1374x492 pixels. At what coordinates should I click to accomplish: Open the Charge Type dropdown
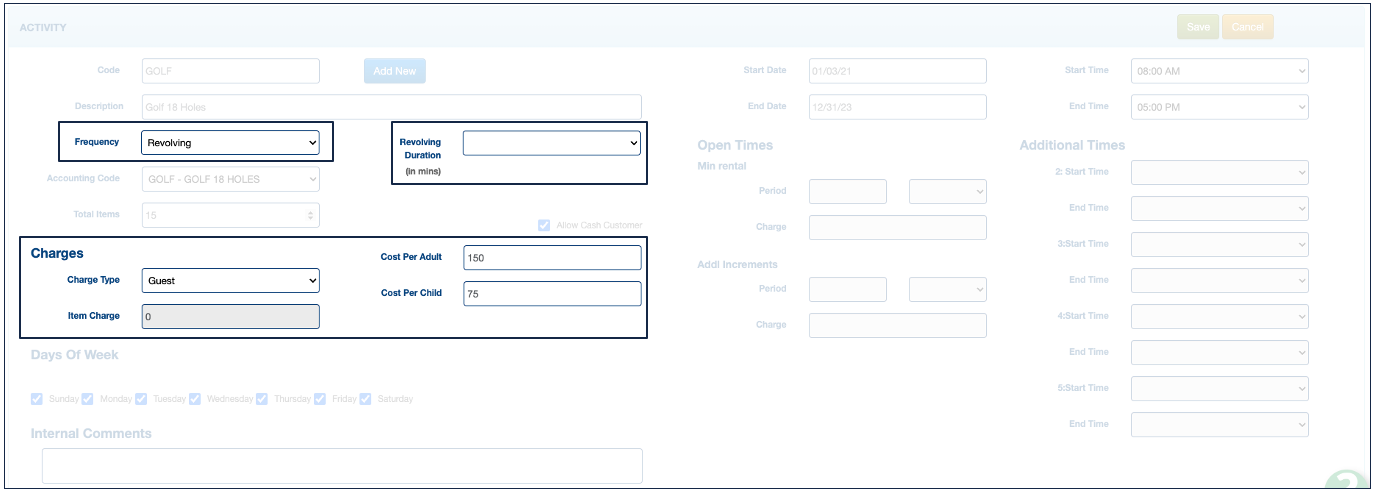click(230, 281)
